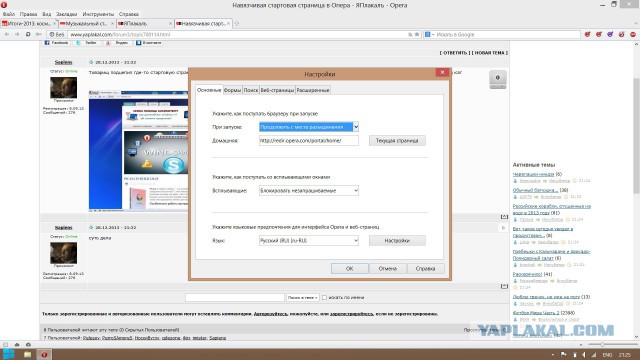Click the purple extension icon in toolbar

click(610, 35)
